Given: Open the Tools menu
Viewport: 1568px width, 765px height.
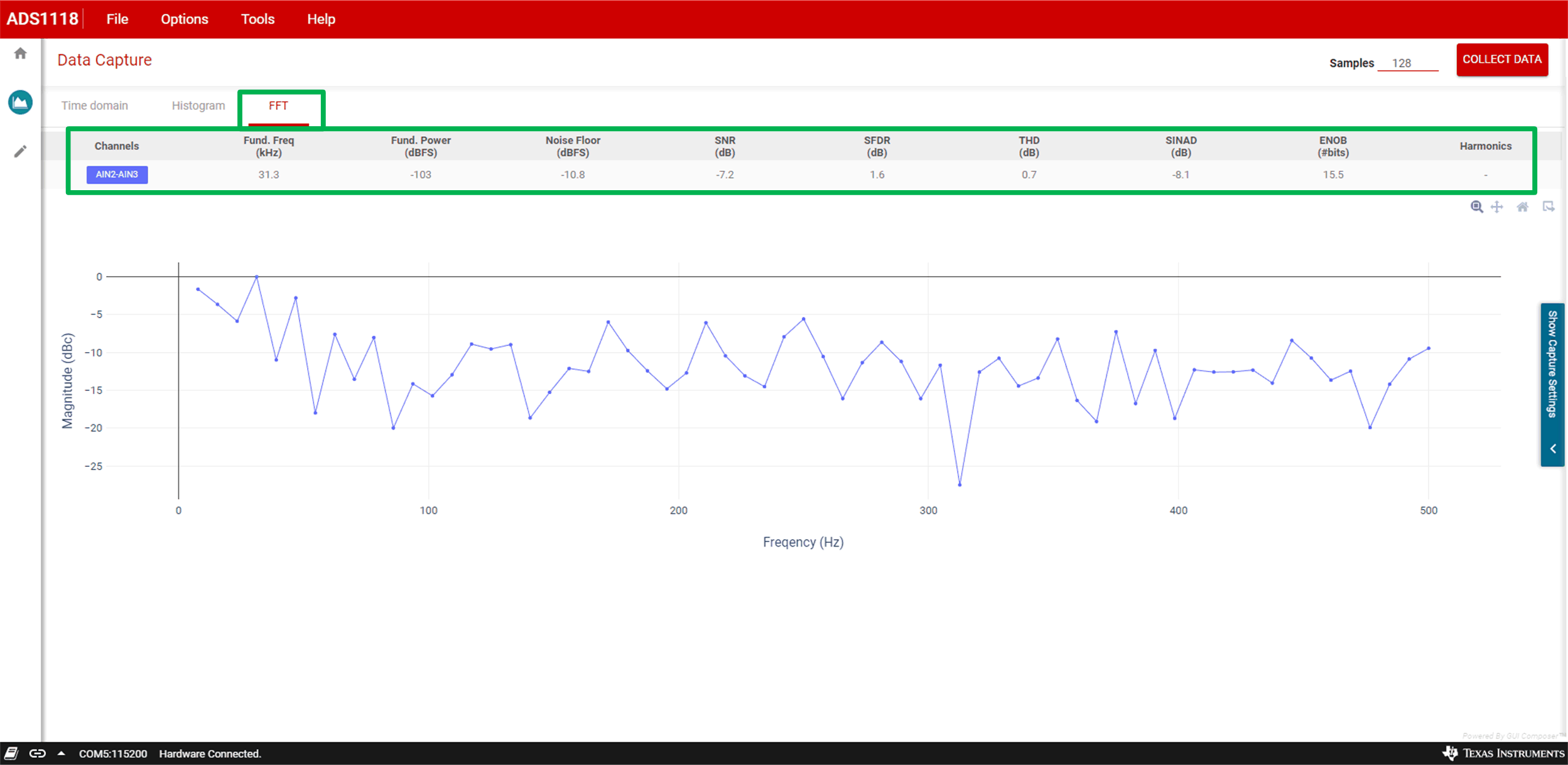Looking at the screenshot, I should coord(257,19).
